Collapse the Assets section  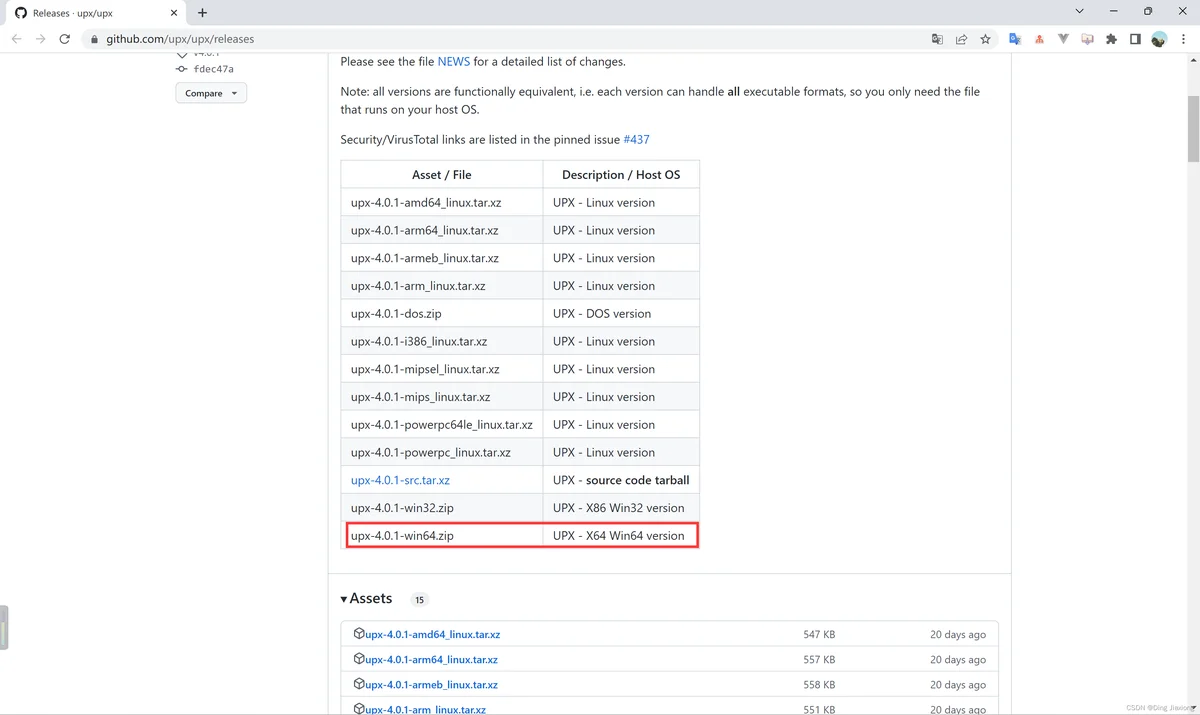click(x=366, y=598)
